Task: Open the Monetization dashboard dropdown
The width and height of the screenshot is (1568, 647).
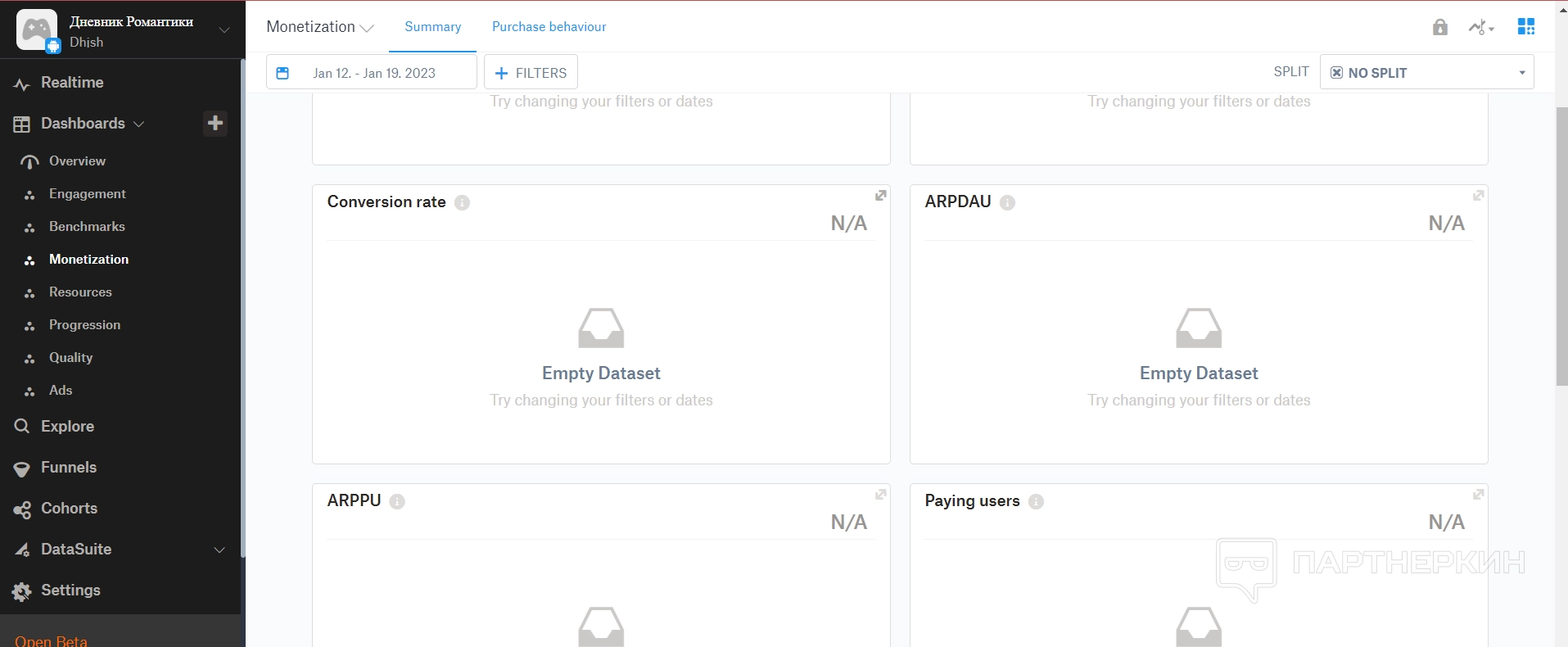Action: (320, 27)
